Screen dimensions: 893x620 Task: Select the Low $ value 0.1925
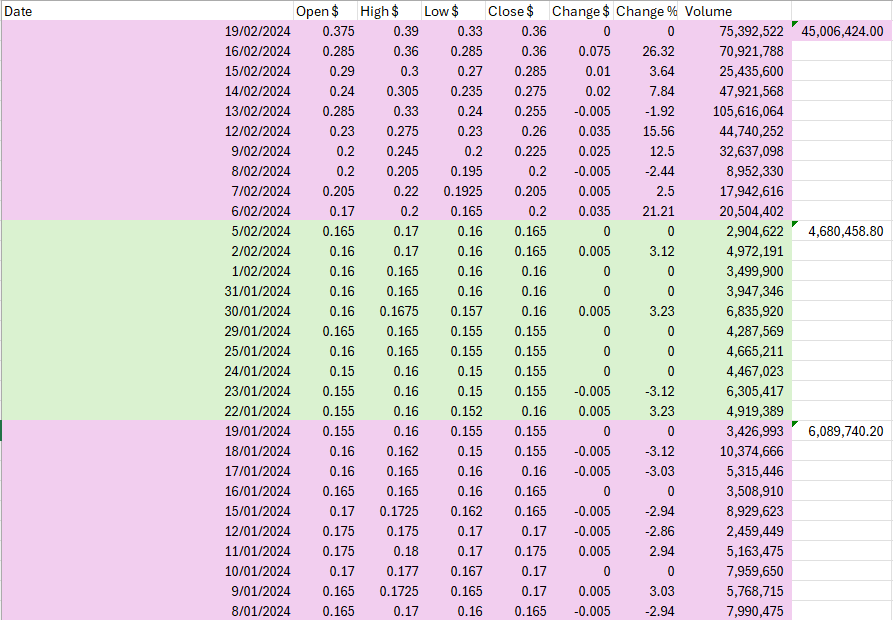click(x=450, y=191)
